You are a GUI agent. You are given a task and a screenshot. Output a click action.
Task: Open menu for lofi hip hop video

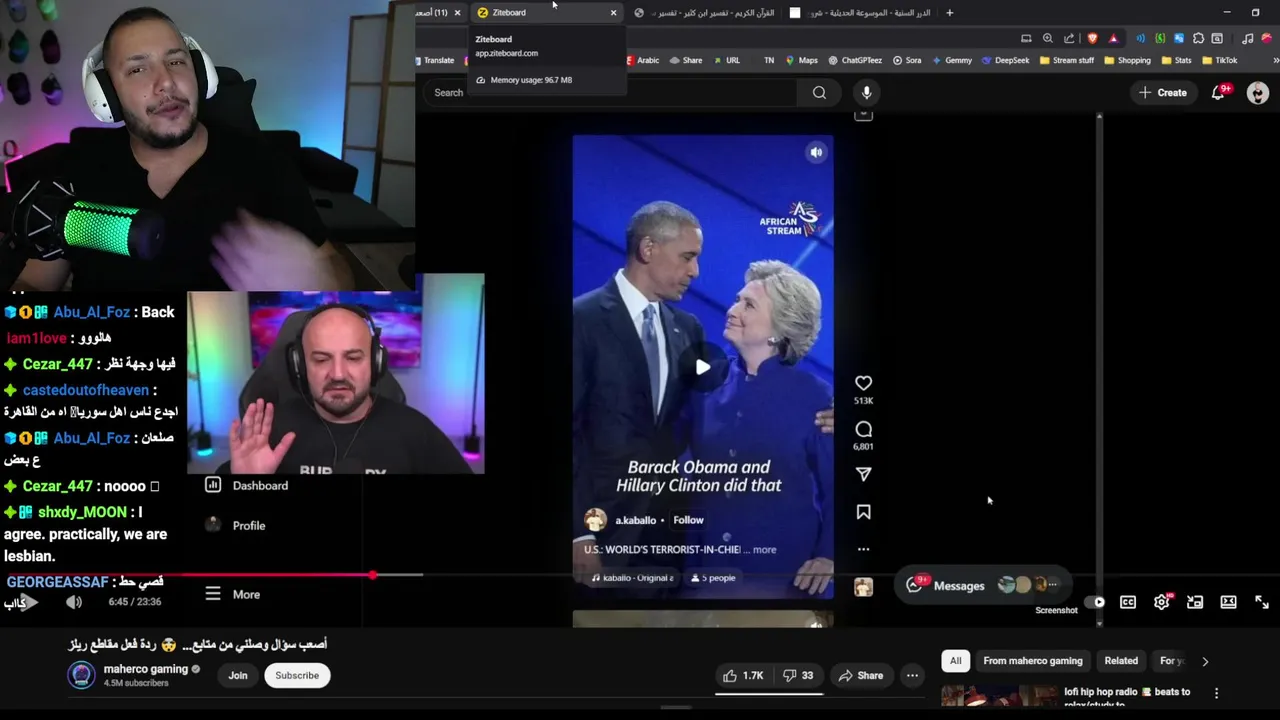pyautogui.click(x=1216, y=693)
